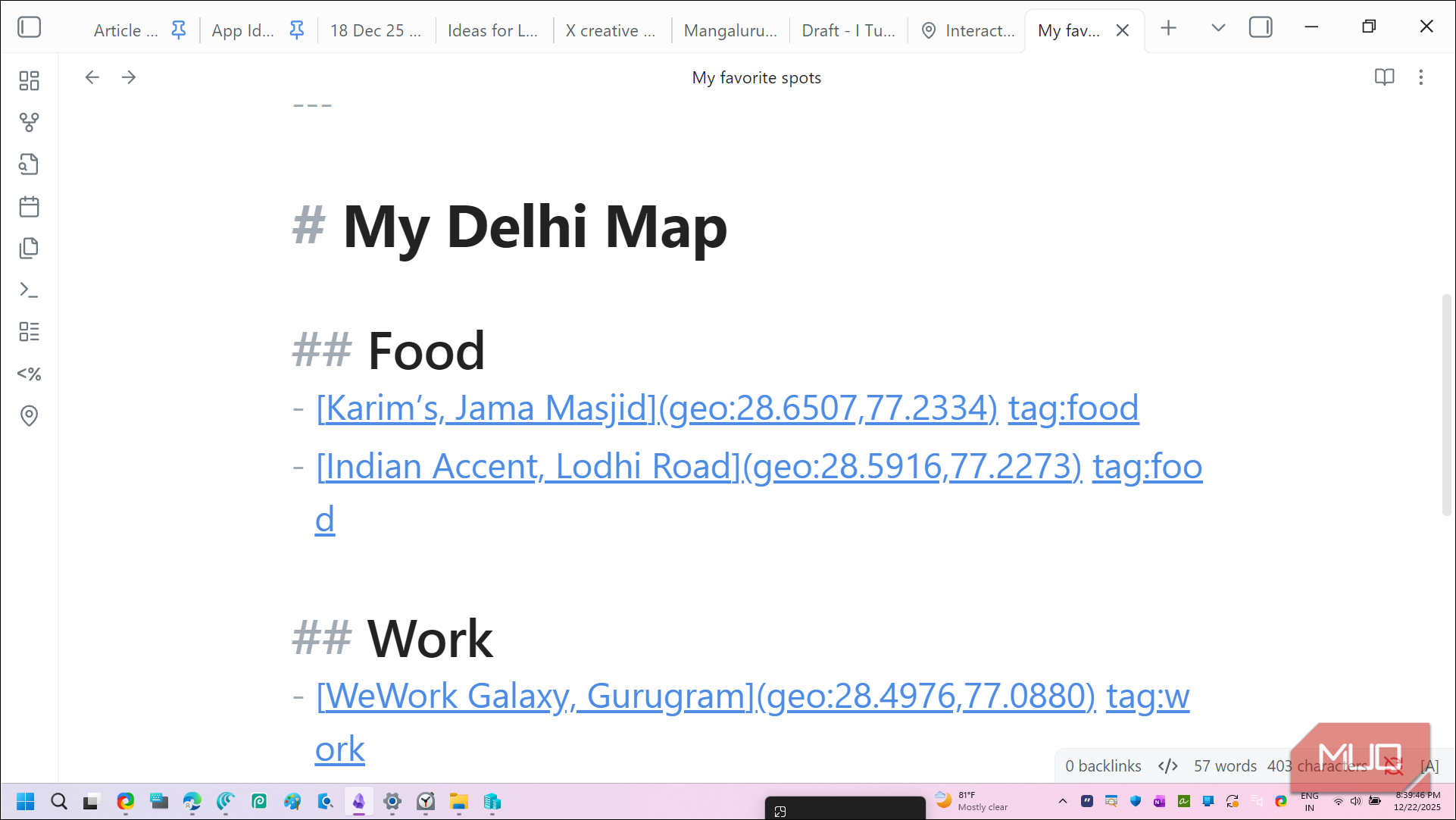Open today's daily note calendar icon
The height and width of the screenshot is (820, 1456).
(x=29, y=206)
